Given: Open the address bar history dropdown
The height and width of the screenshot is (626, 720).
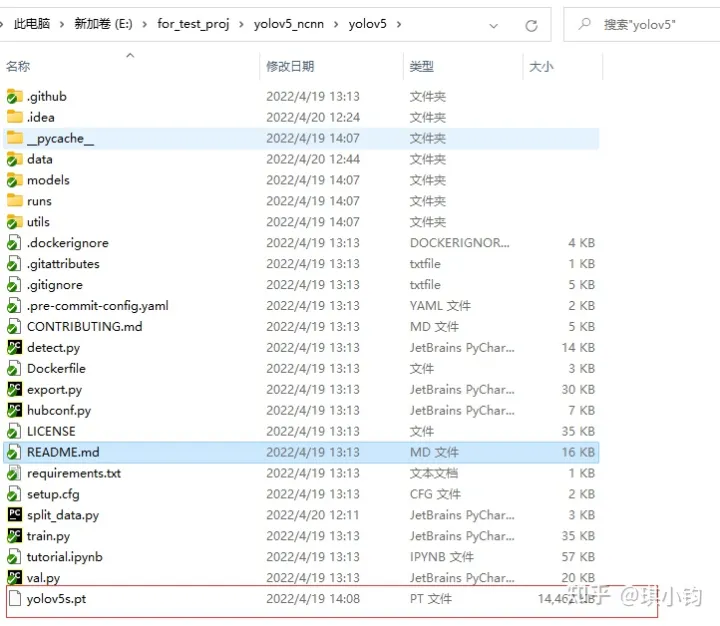Looking at the screenshot, I should [494, 26].
